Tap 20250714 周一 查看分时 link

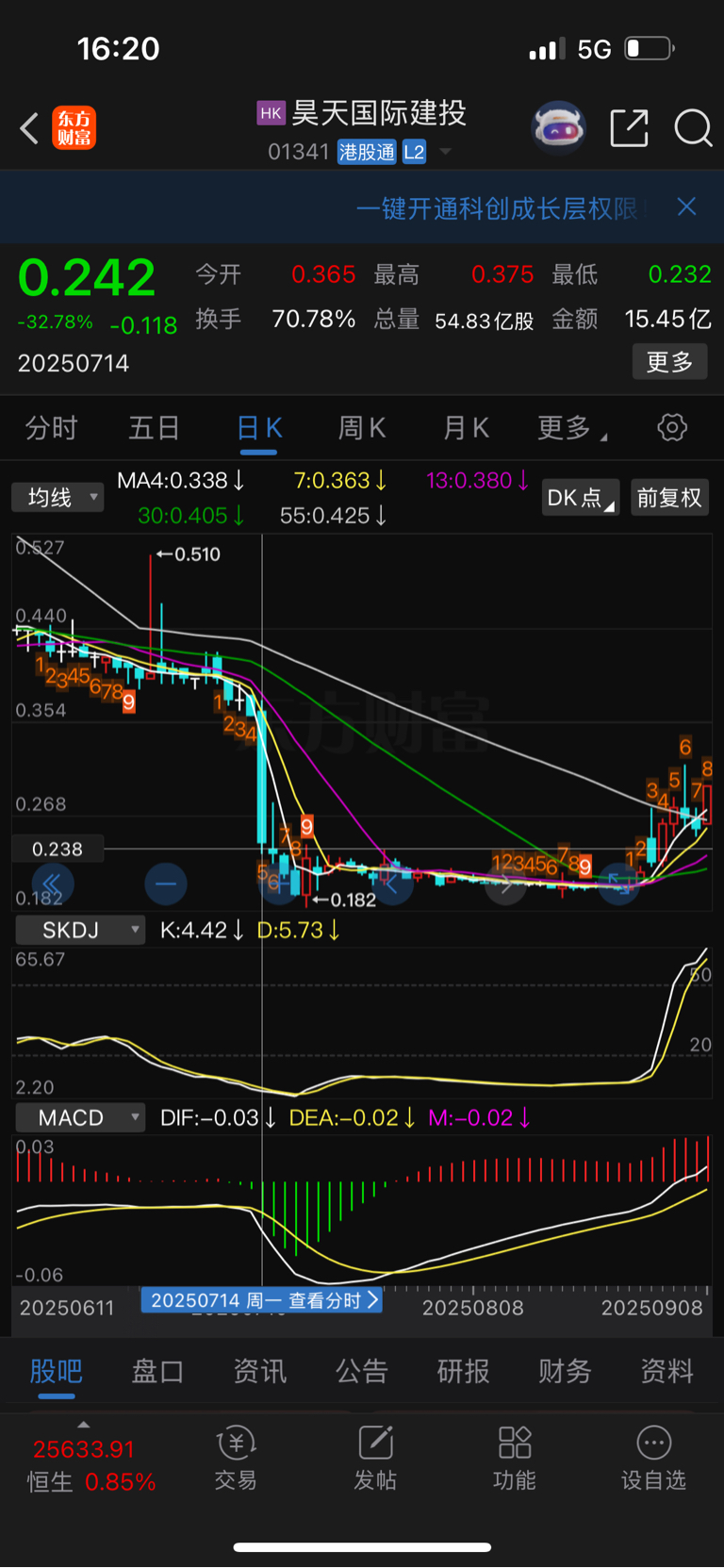click(x=261, y=1300)
